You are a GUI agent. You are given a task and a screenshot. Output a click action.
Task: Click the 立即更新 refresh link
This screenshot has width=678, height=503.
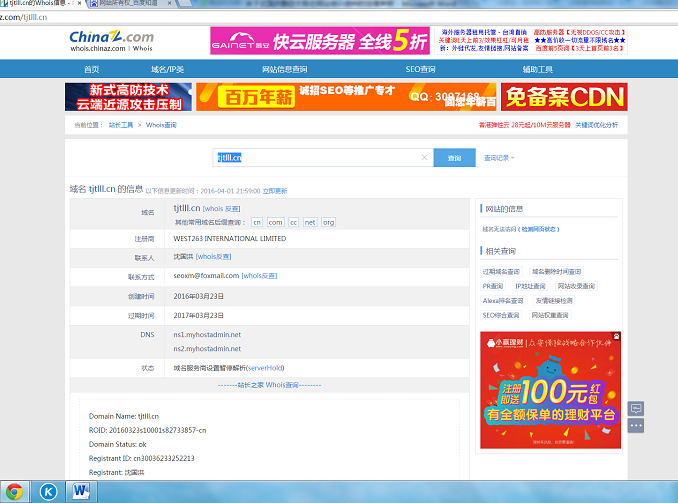tap(274, 190)
